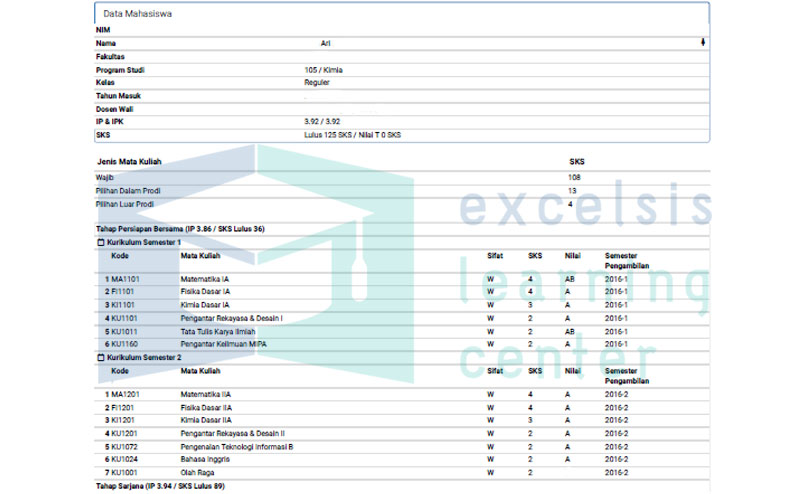Viewport: 800px width, 494px height.
Task: Click the Bahasa Inggris course name
Action: pos(205,459)
